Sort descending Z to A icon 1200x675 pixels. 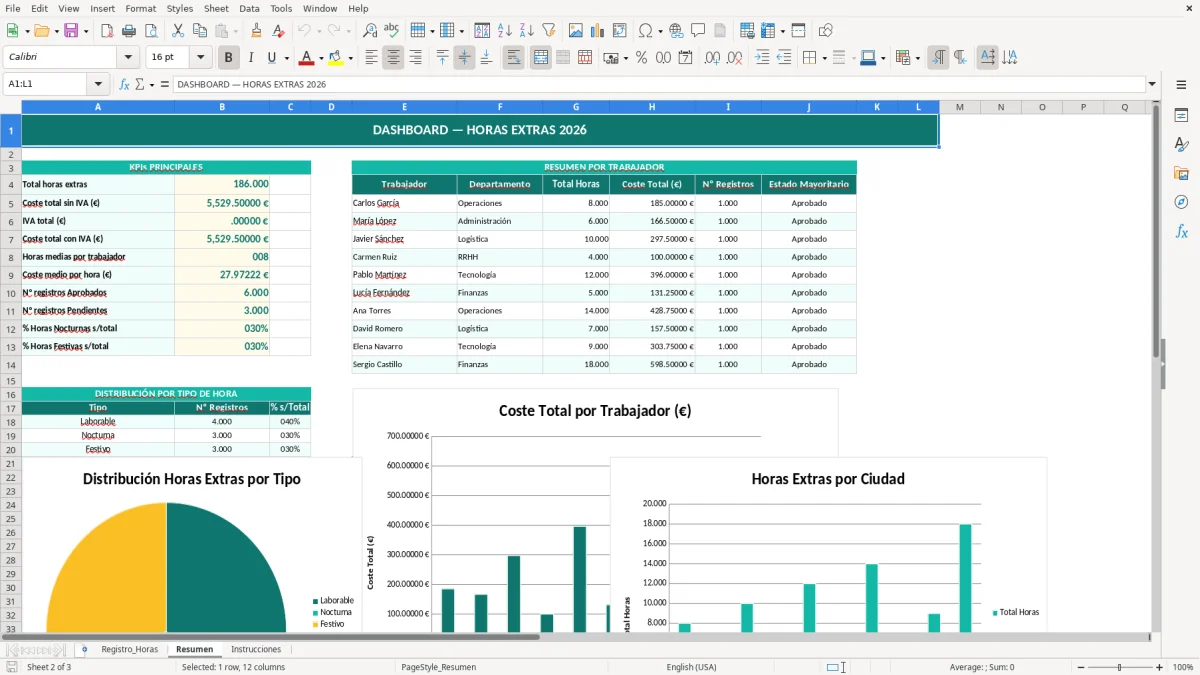526,31
